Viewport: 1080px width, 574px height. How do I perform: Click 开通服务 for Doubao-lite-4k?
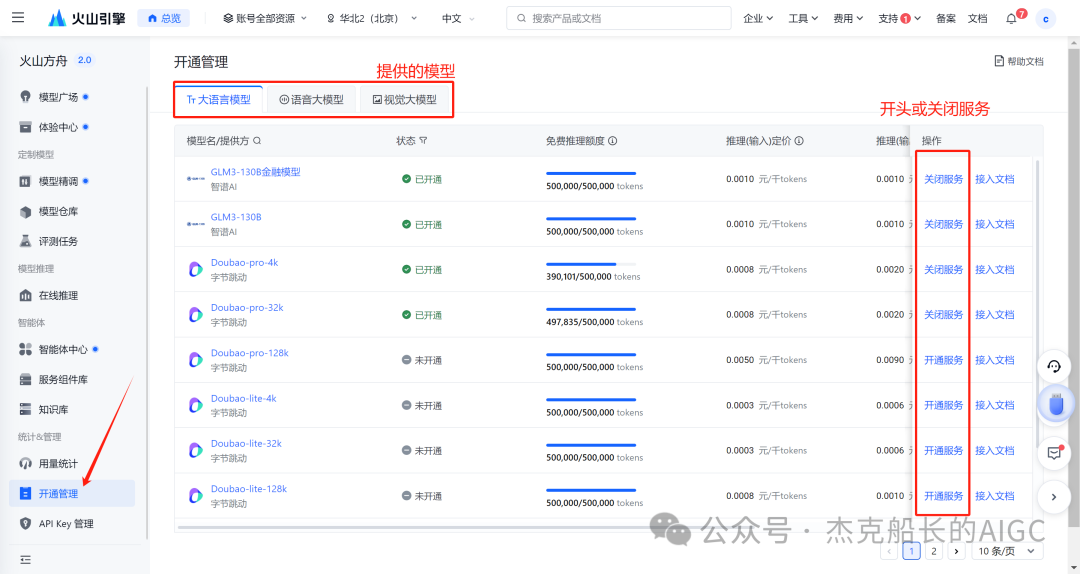click(943, 405)
